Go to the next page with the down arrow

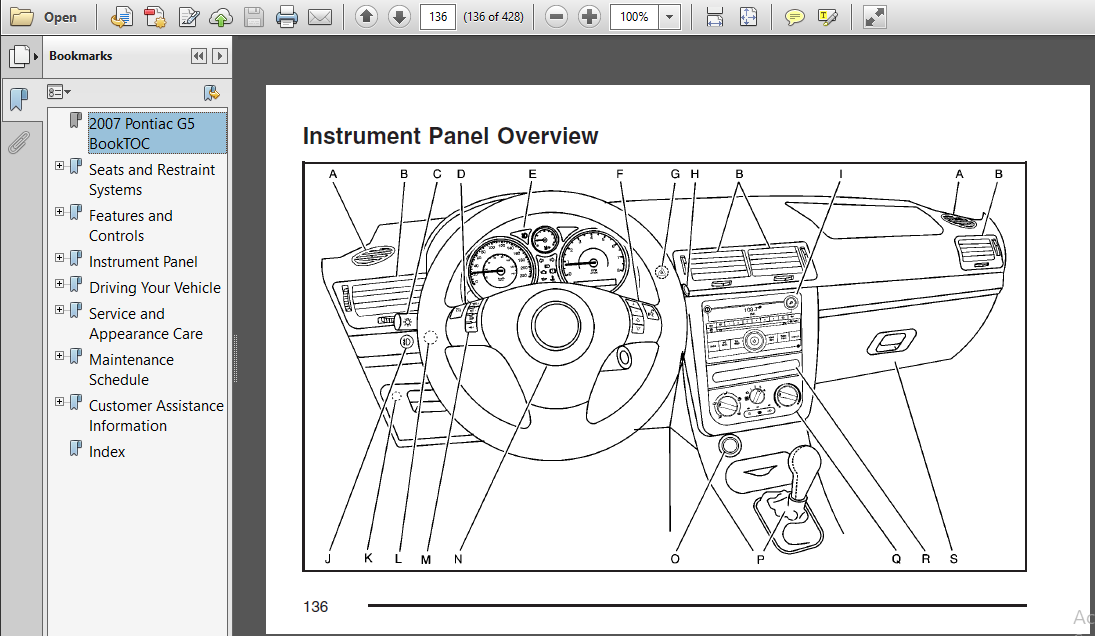click(399, 17)
